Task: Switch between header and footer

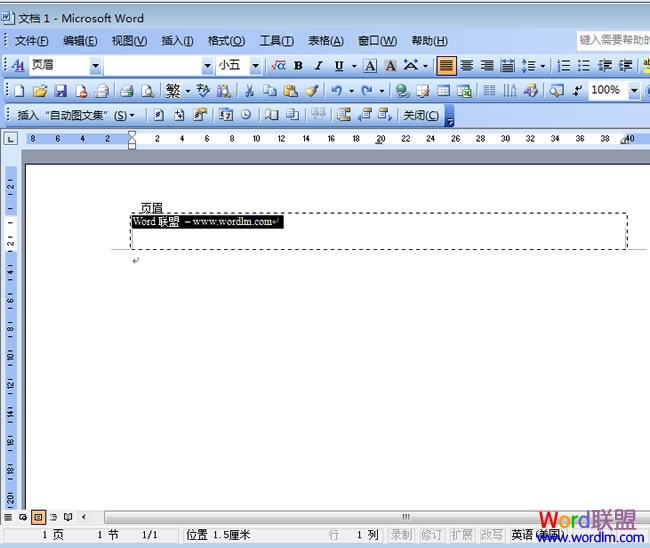Action: pos(344,115)
